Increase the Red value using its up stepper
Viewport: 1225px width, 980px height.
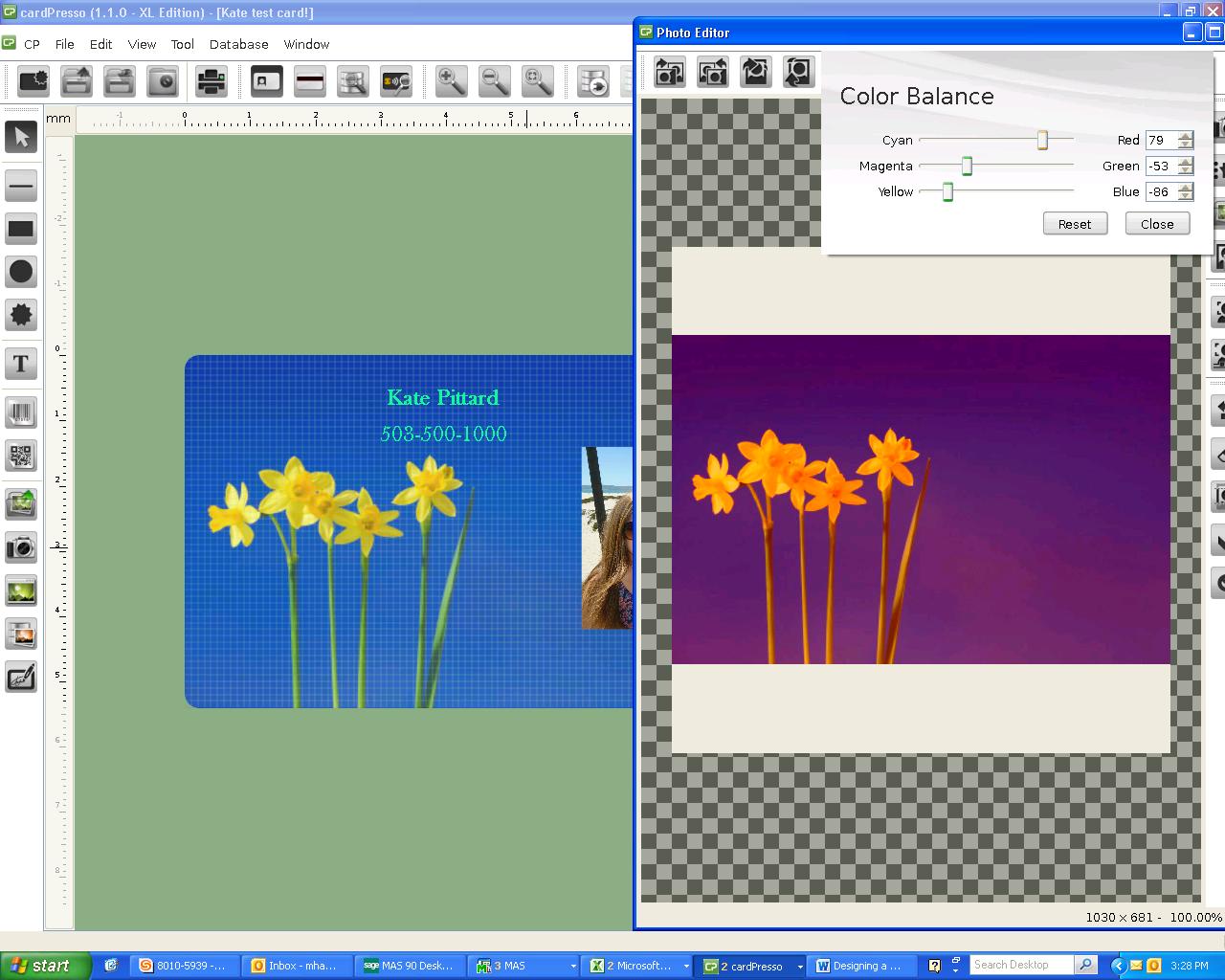[1187, 136]
